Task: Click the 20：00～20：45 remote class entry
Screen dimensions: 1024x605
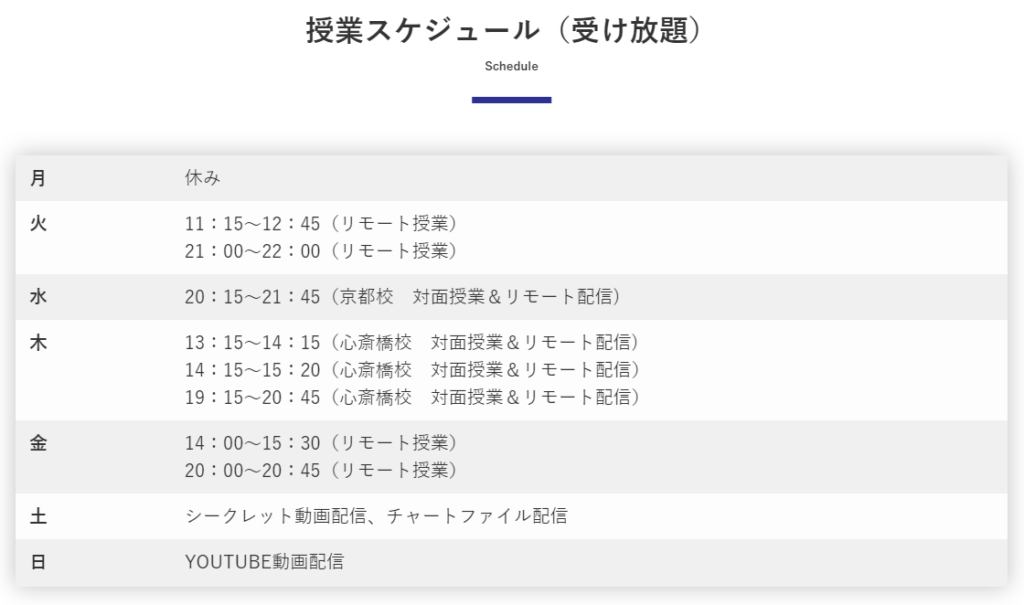Action: [321, 470]
